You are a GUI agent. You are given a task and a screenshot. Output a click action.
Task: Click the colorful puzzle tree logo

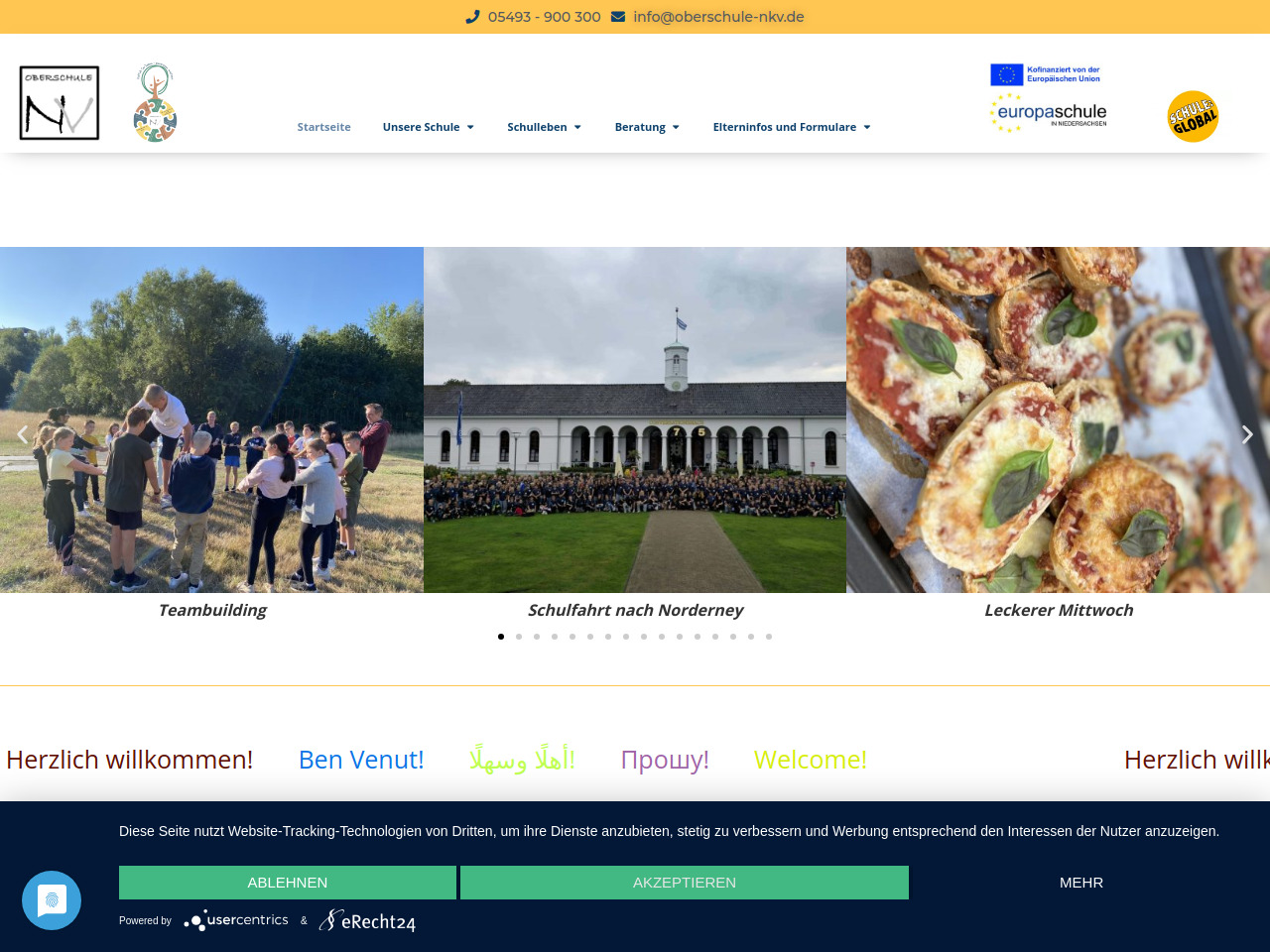click(x=155, y=103)
